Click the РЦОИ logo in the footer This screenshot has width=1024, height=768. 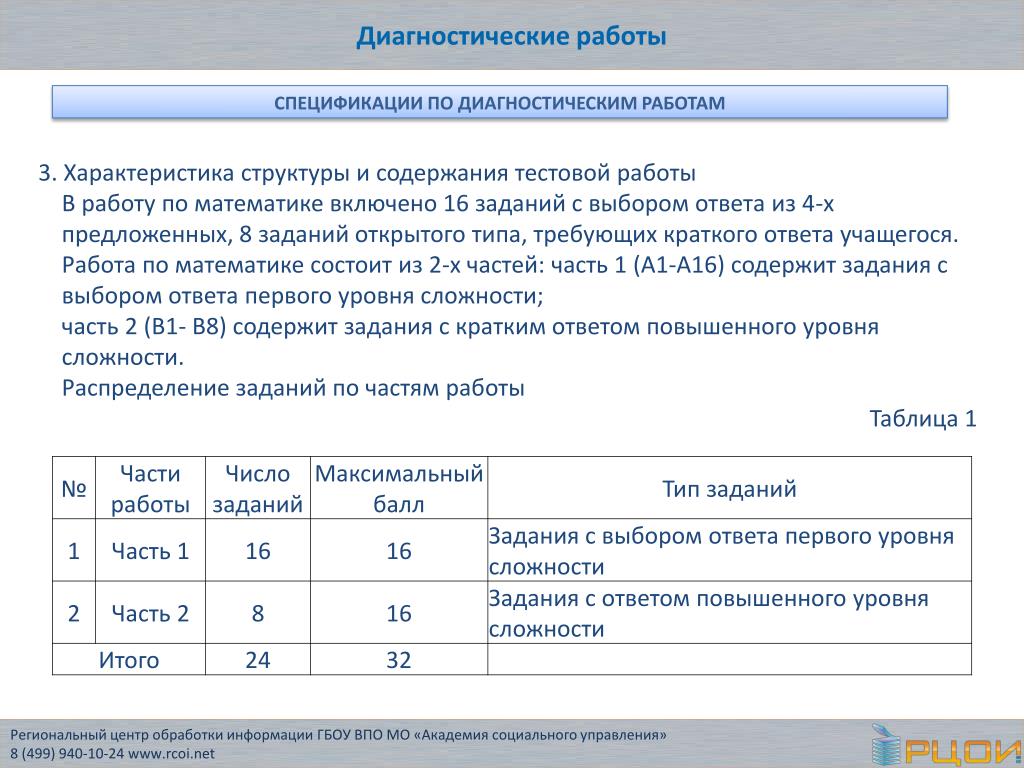(x=946, y=745)
